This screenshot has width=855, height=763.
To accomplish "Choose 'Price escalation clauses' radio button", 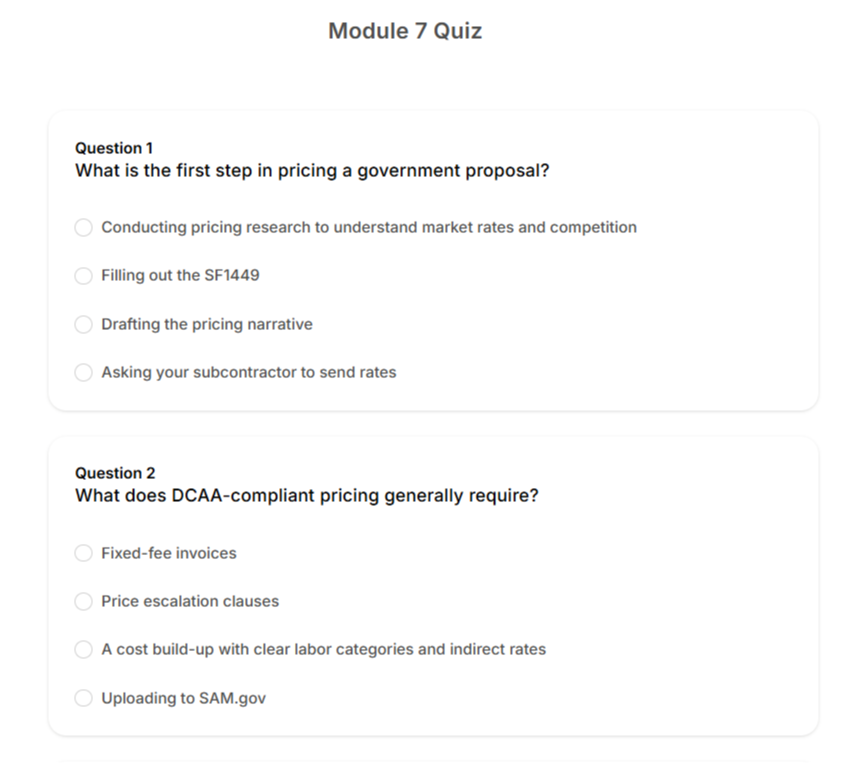I will 84,601.
